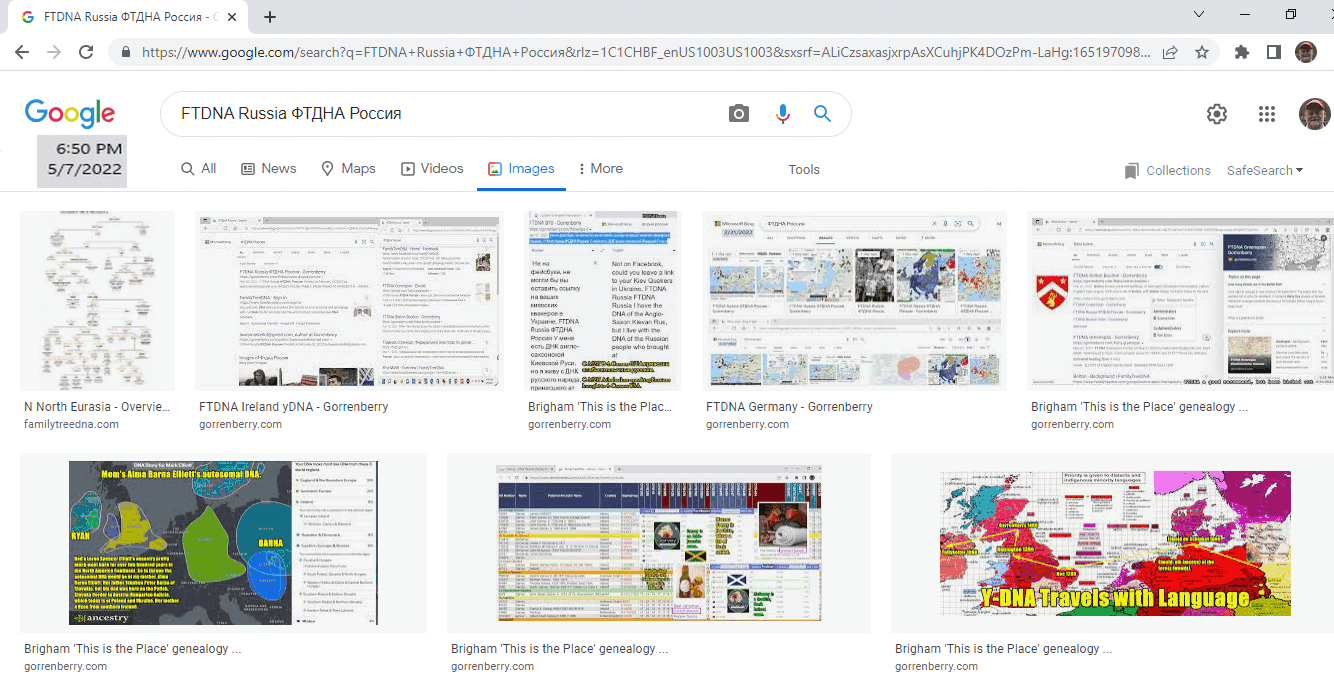Open Google quick settings gear
The image size is (1334, 689).
1217,114
